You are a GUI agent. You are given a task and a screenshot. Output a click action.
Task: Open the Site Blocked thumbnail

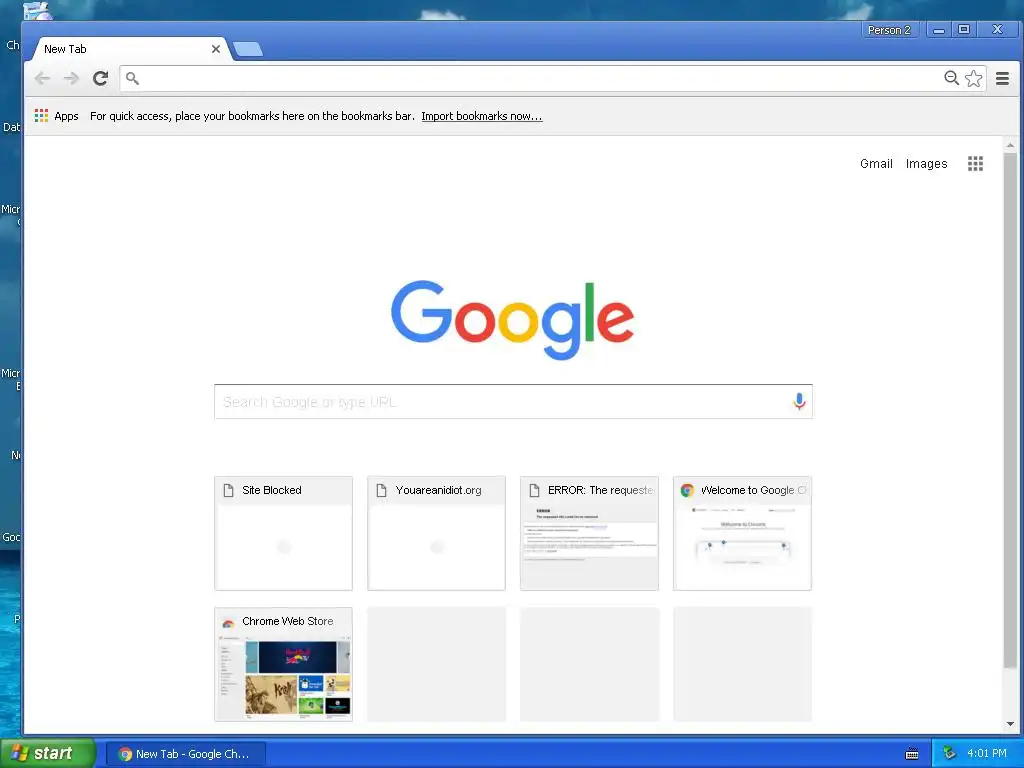283,533
